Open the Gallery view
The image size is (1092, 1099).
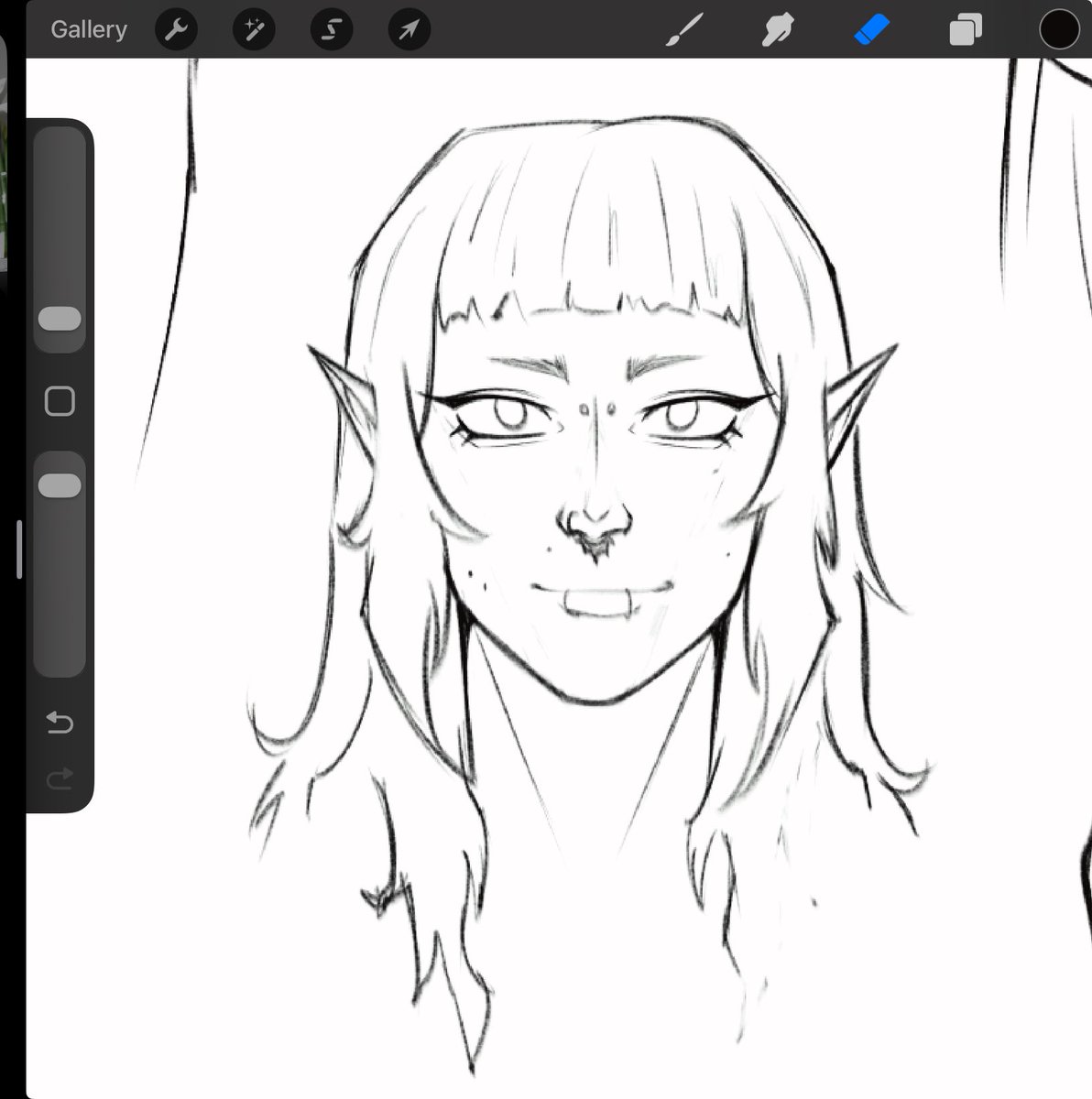[x=89, y=29]
